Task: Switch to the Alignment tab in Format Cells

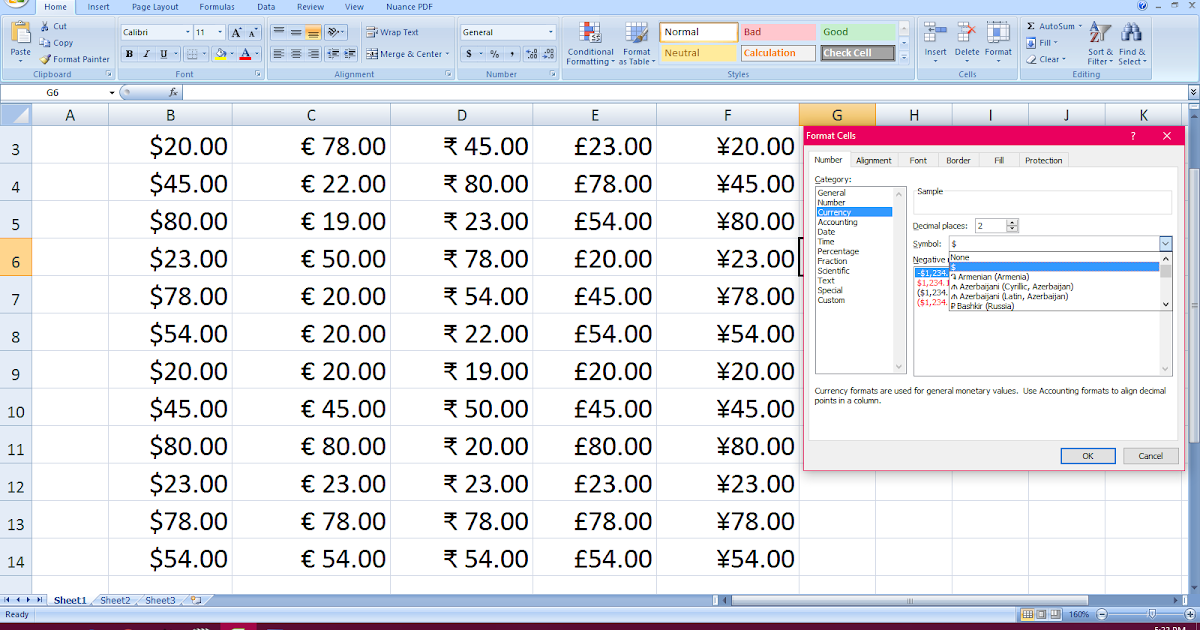Action: pyautogui.click(x=873, y=160)
